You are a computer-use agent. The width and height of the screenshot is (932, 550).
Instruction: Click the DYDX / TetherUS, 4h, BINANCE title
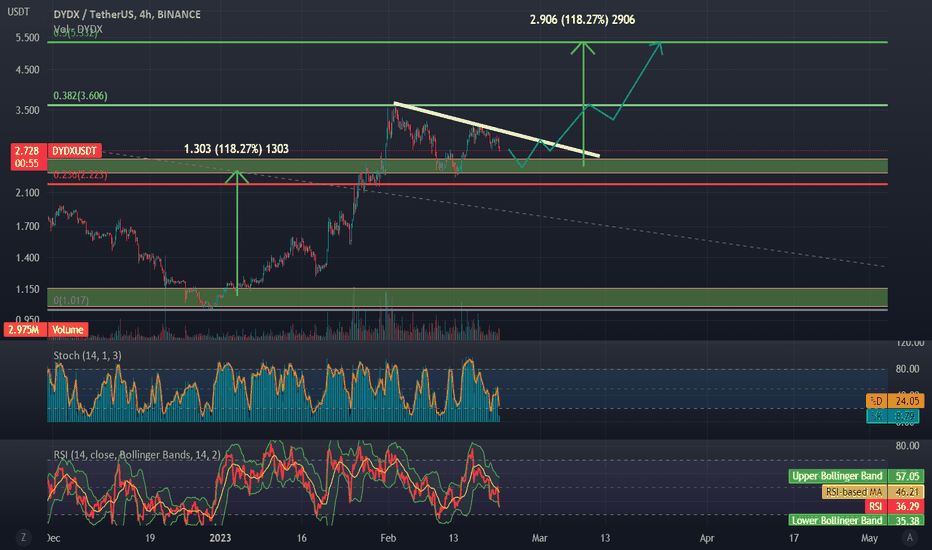[x=127, y=14]
